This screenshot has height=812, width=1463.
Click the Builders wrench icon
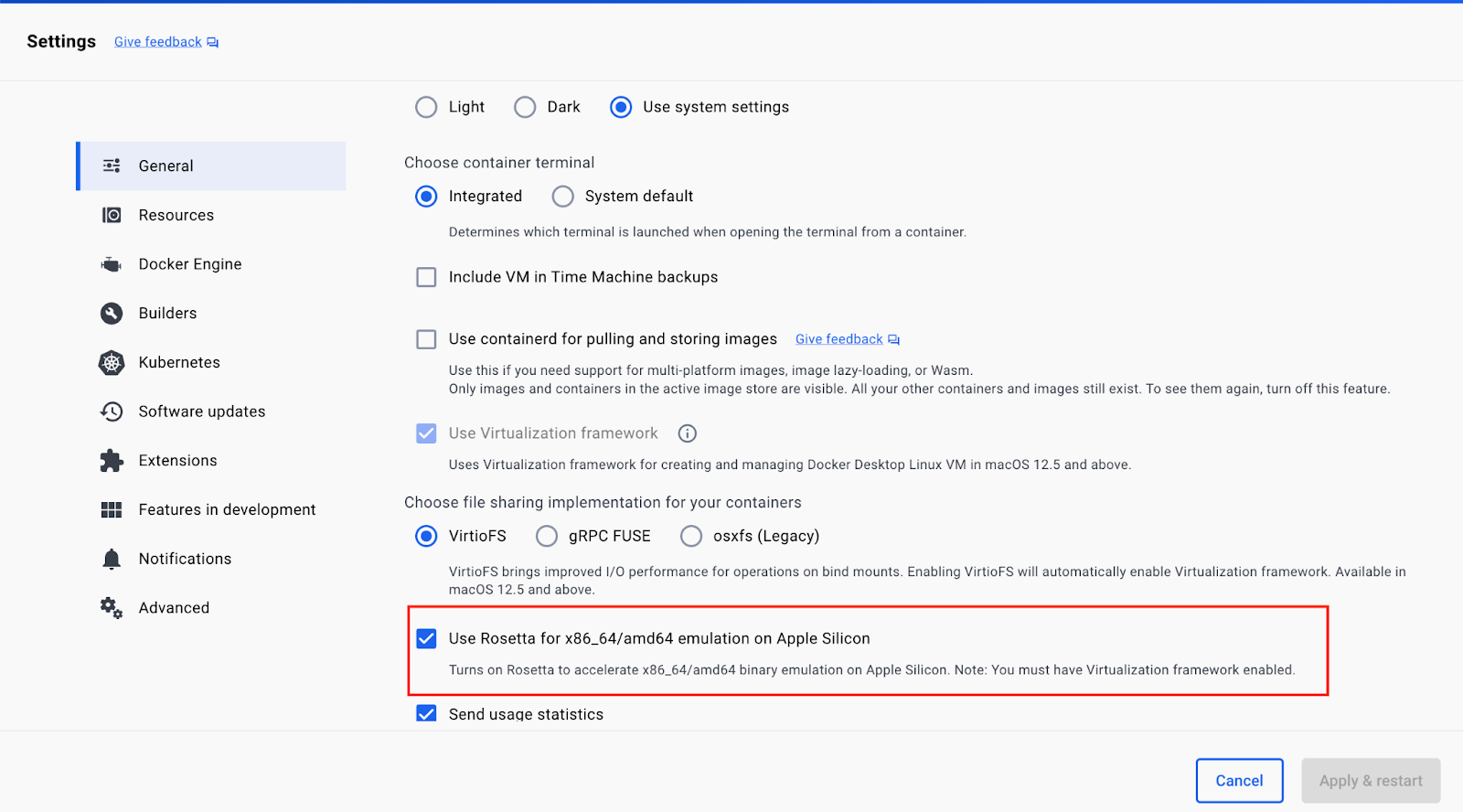click(x=111, y=314)
